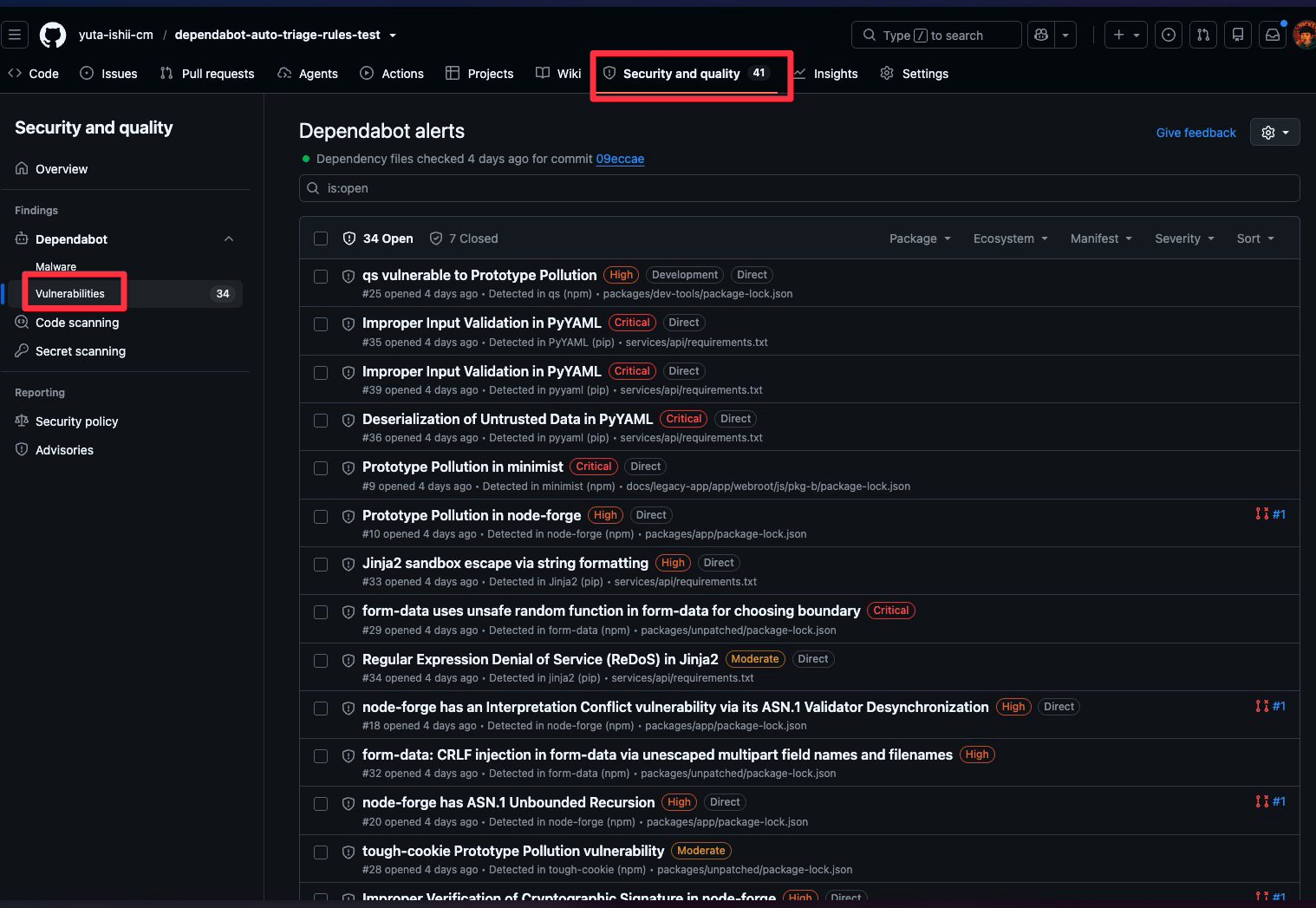Open the dropdown arrow beside the Copilot icon
The height and width of the screenshot is (908, 1316).
tap(1065, 35)
